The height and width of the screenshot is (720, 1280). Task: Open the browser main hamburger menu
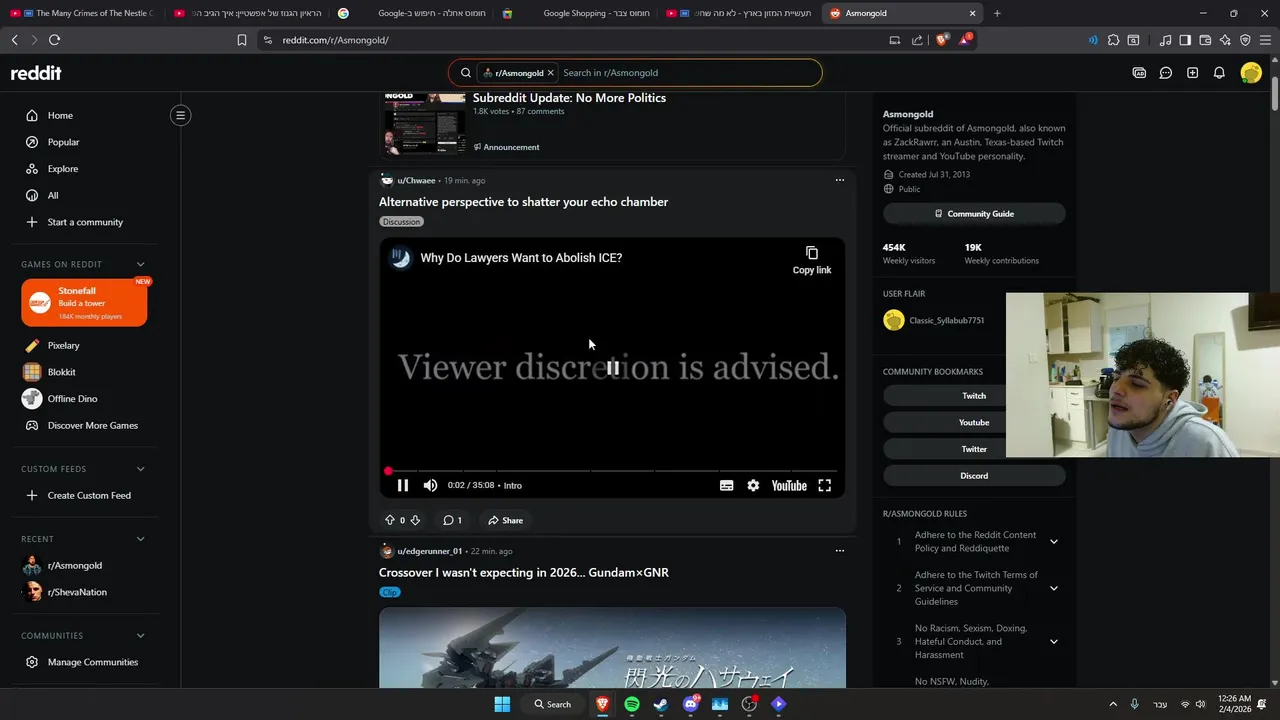[1265, 40]
